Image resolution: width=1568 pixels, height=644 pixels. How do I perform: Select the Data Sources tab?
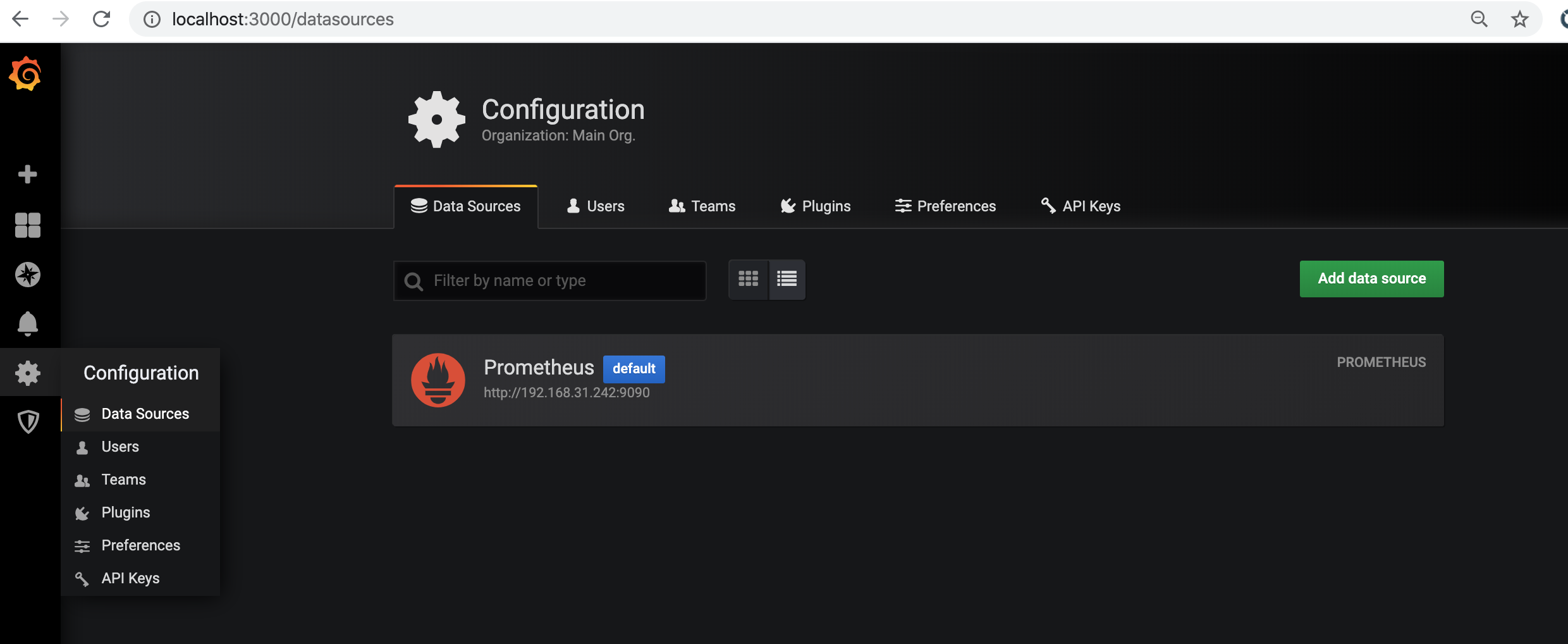point(466,206)
